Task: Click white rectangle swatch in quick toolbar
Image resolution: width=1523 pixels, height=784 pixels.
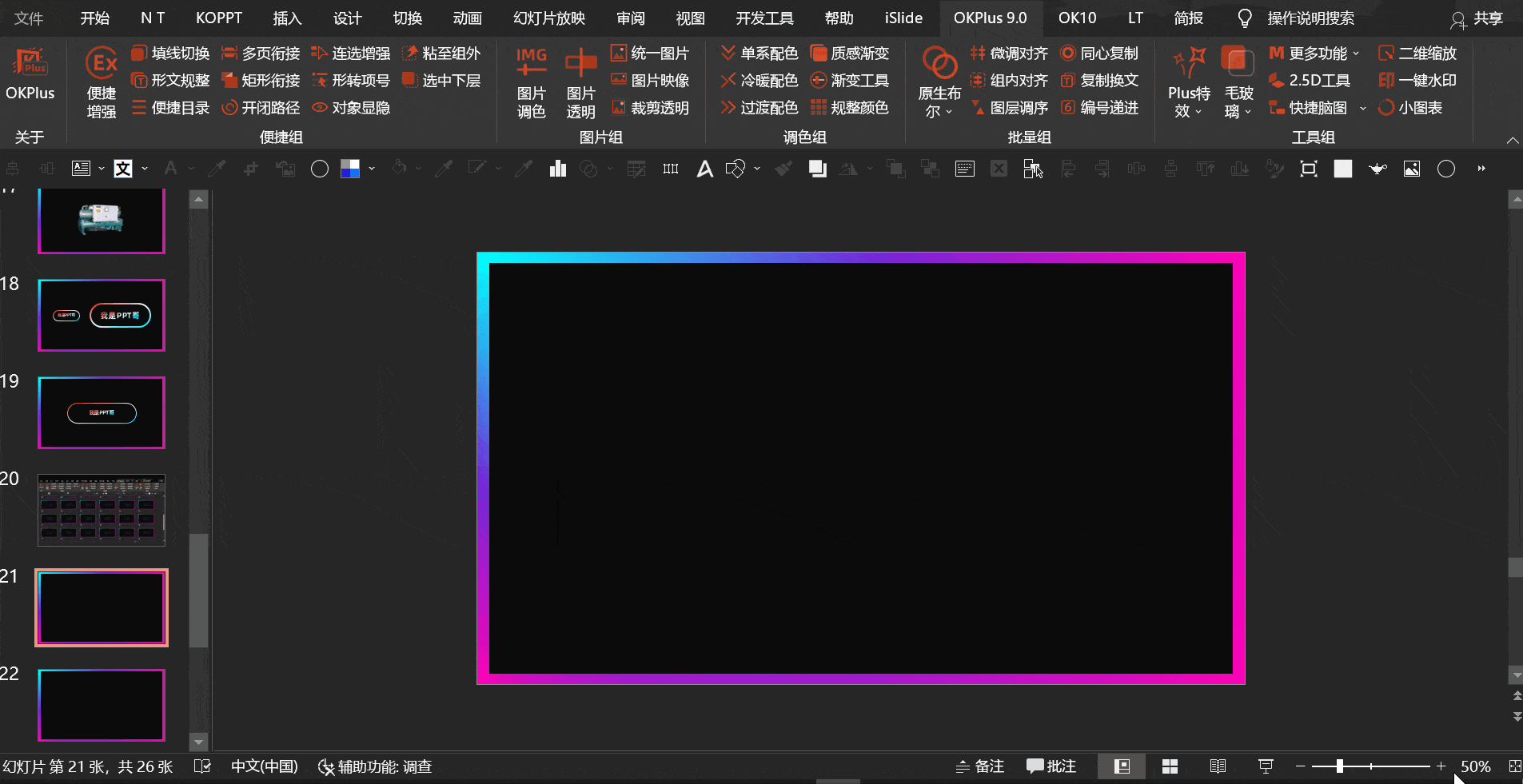Action: pyautogui.click(x=1343, y=169)
